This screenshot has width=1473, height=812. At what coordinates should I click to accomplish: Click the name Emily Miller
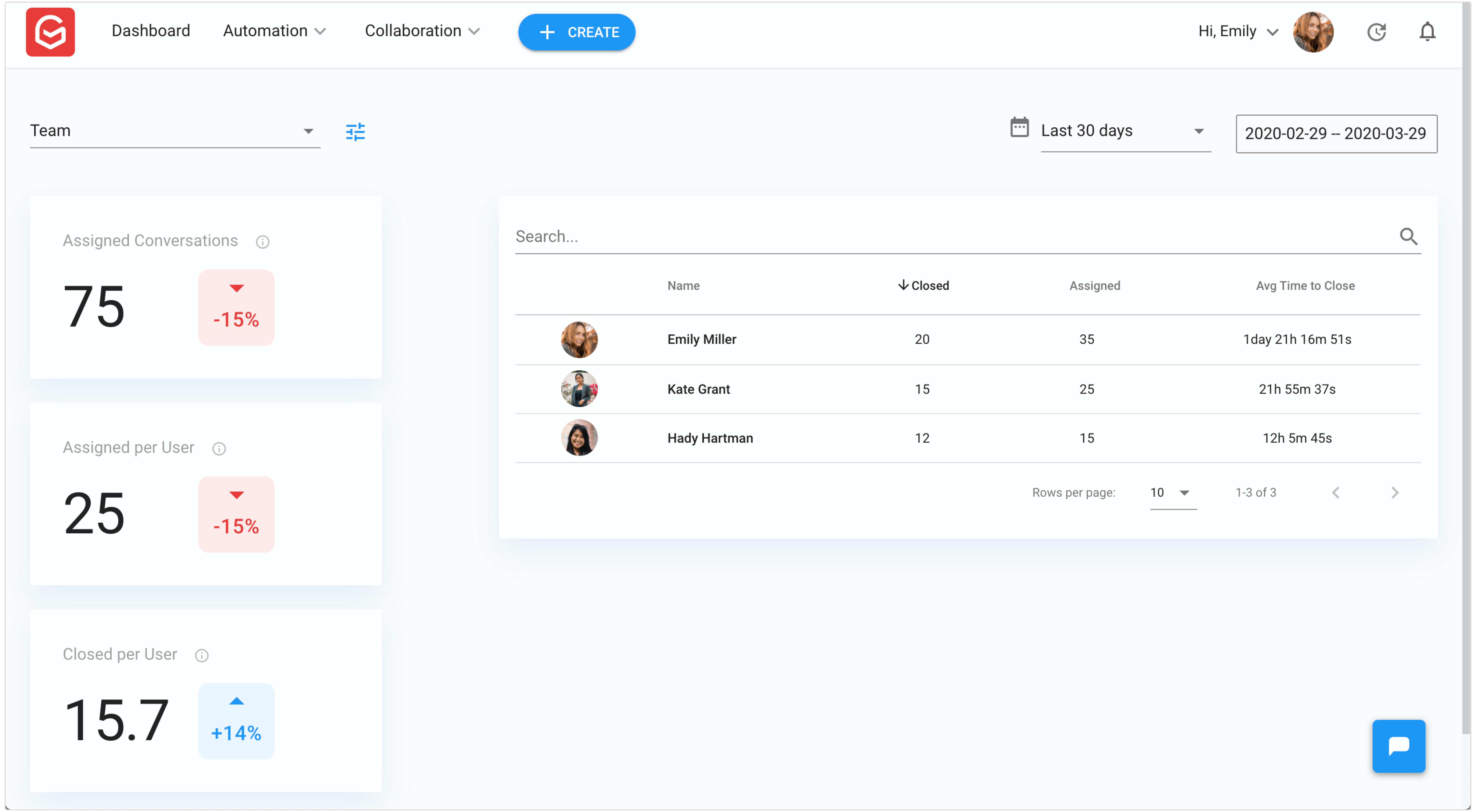tap(702, 340)
